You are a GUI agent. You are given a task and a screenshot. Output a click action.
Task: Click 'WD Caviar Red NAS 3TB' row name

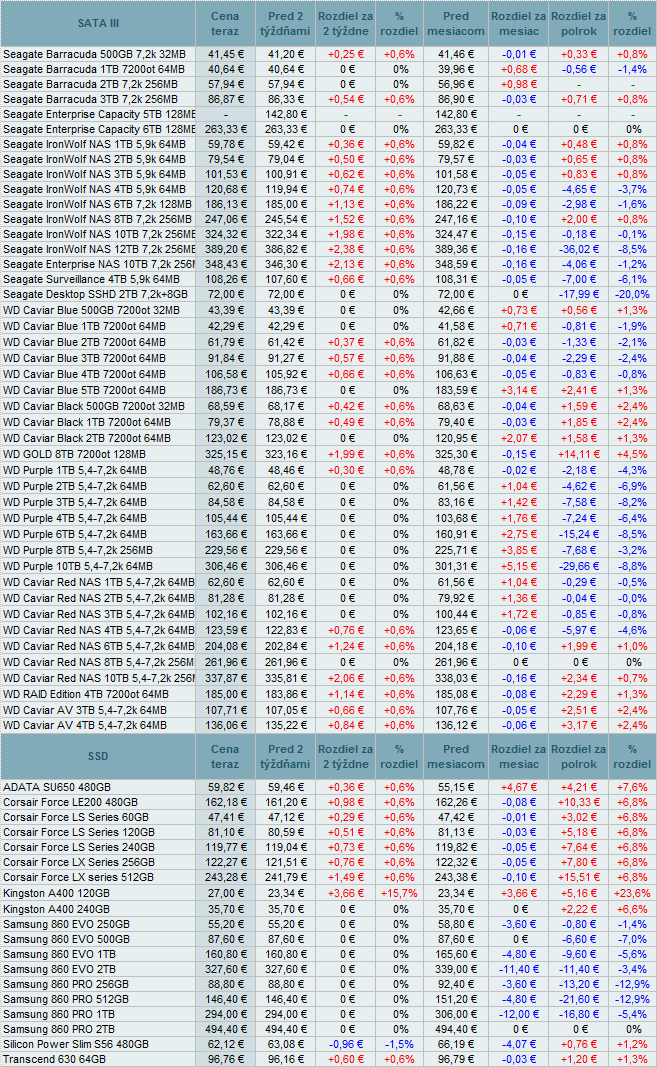pyautogui.click(x=99, y=614)
